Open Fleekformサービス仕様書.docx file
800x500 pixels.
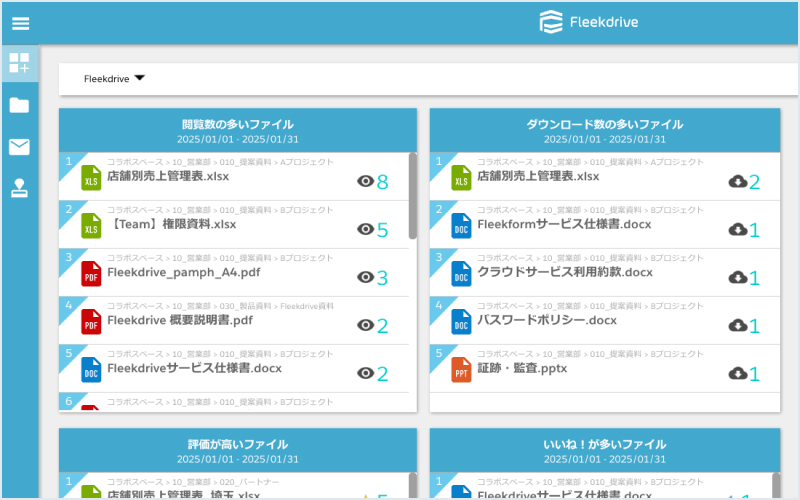(564, 224)
